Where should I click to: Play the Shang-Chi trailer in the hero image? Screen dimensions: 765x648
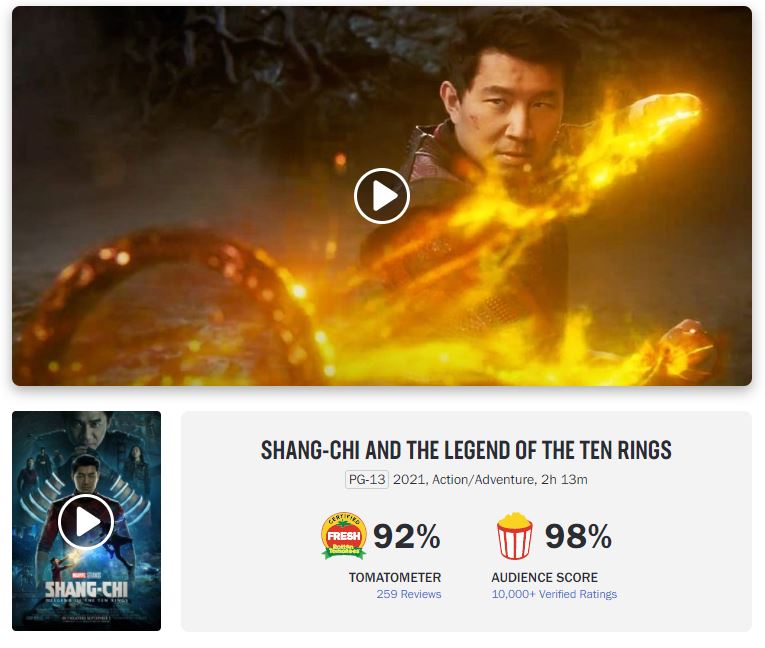click(382, 196)
